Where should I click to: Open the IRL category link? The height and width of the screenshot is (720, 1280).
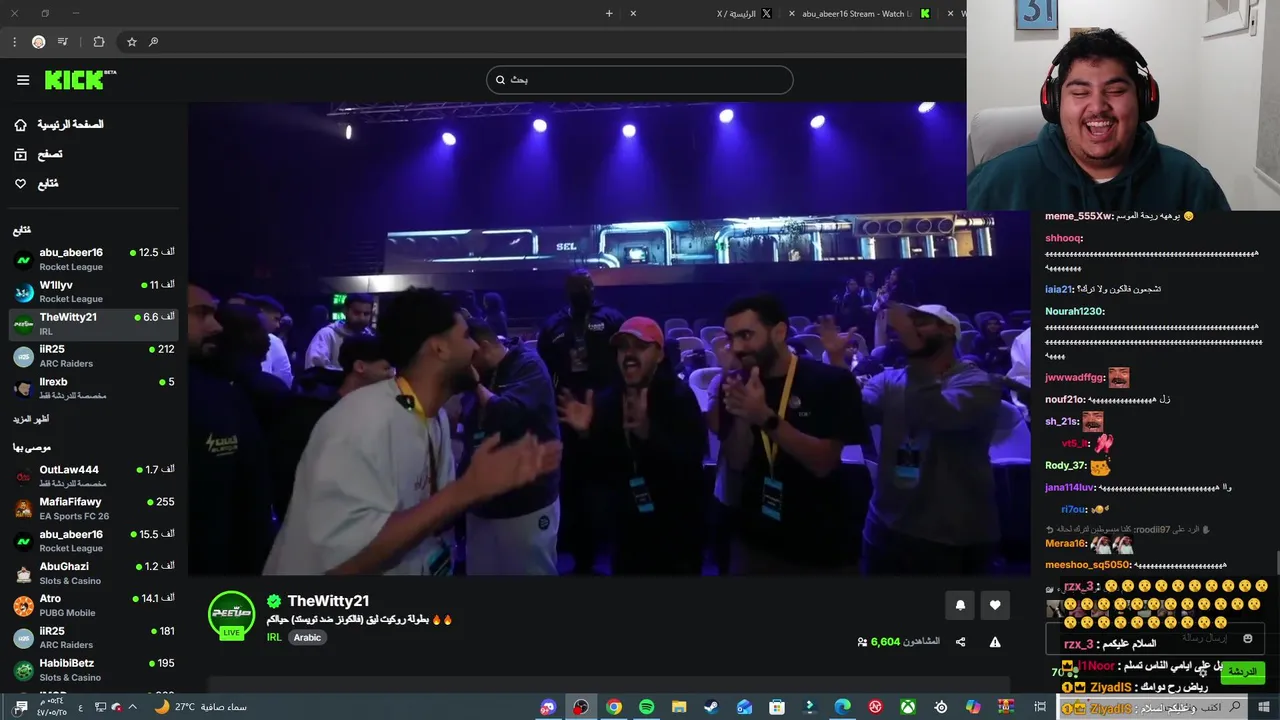(x=274, y=637)
